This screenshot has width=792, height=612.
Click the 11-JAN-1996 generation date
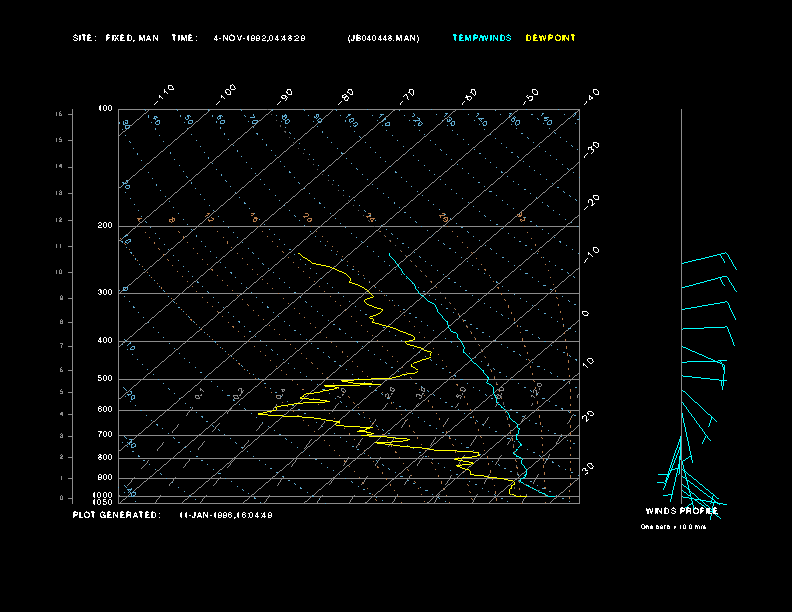[x=226, y=515]
